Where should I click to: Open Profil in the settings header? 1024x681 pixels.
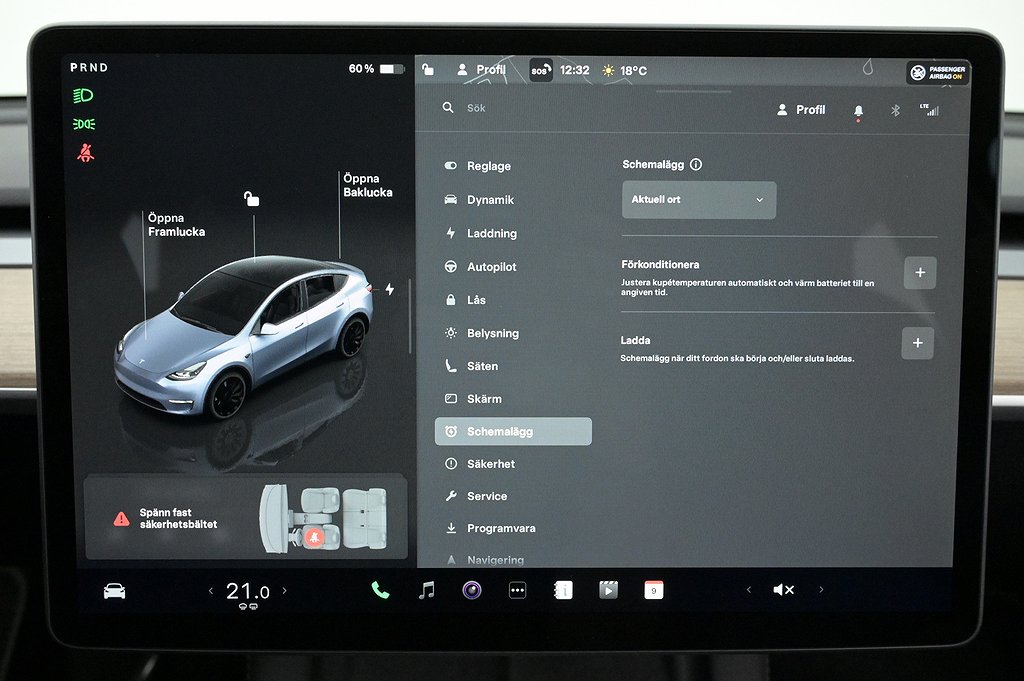(x=801, y=110)
